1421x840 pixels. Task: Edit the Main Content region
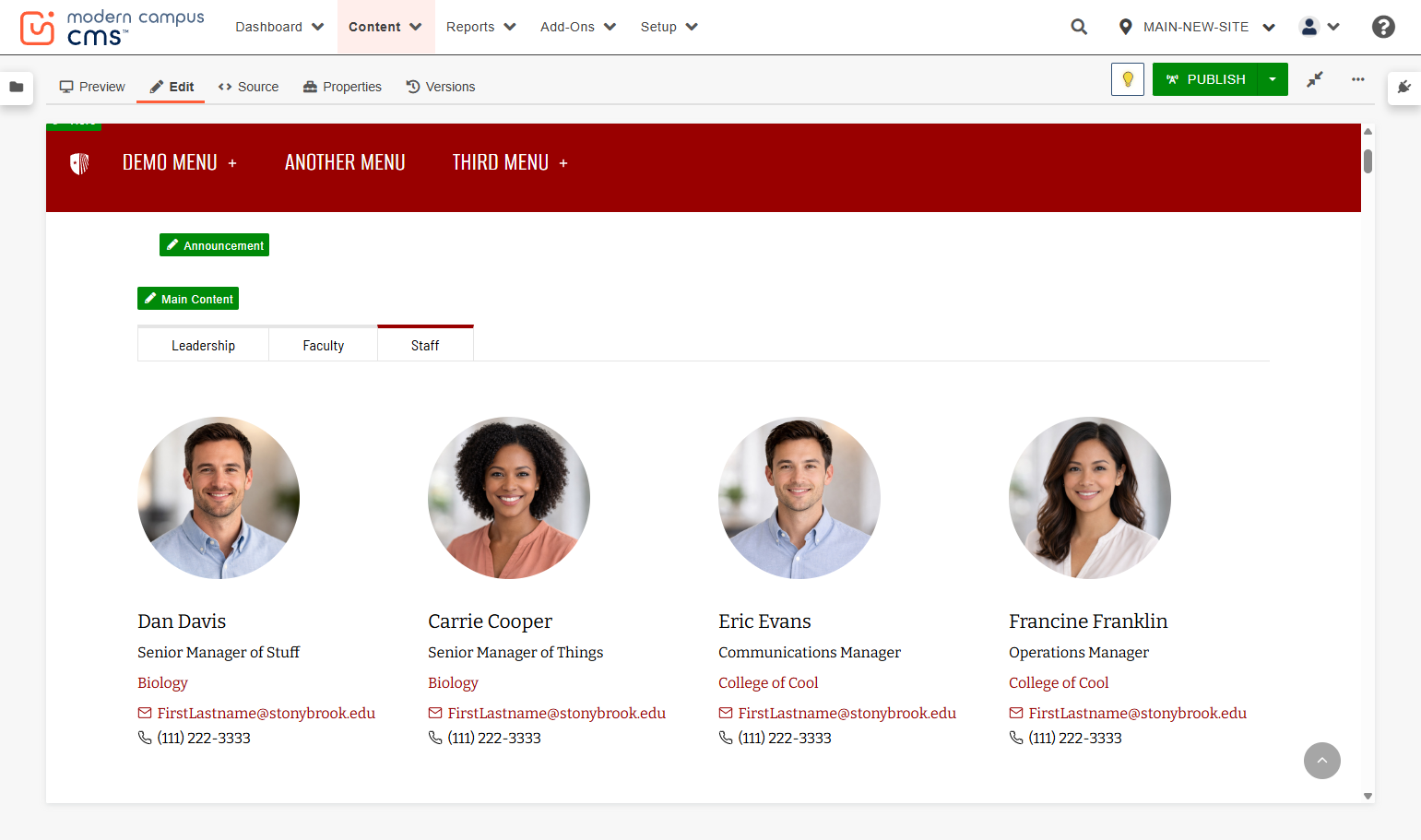(188, 299)
